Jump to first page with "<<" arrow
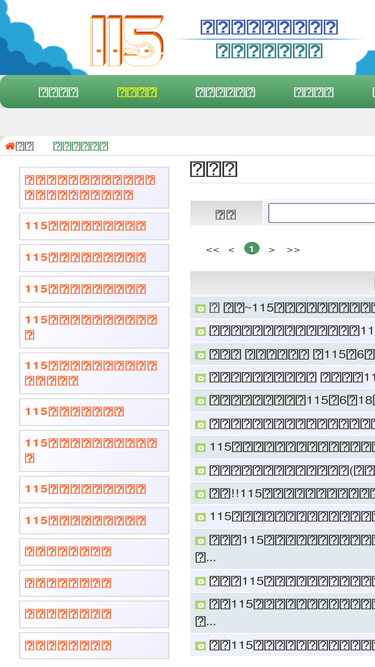Image resolution: width=375 pixels, height=667 pixels. [x=213, y=250]
